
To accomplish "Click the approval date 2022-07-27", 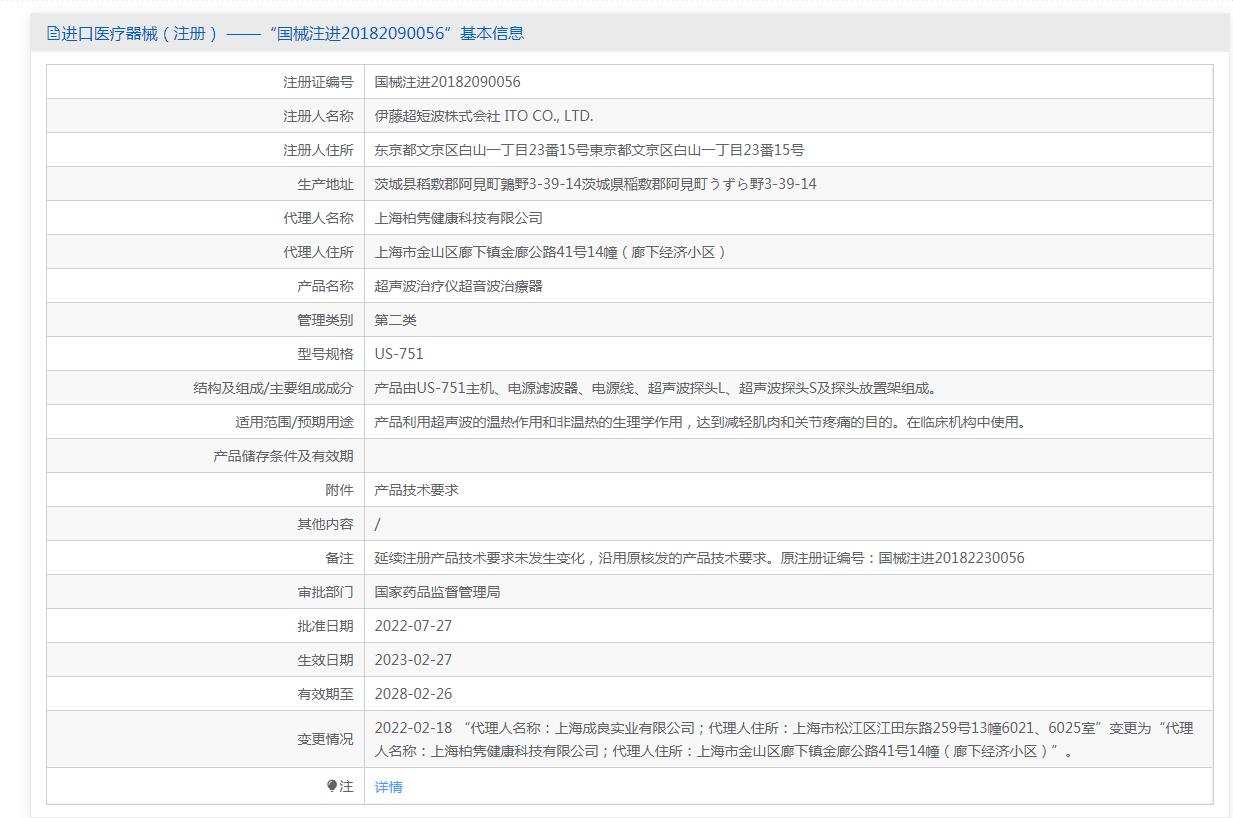I will (x=413, y=626).
